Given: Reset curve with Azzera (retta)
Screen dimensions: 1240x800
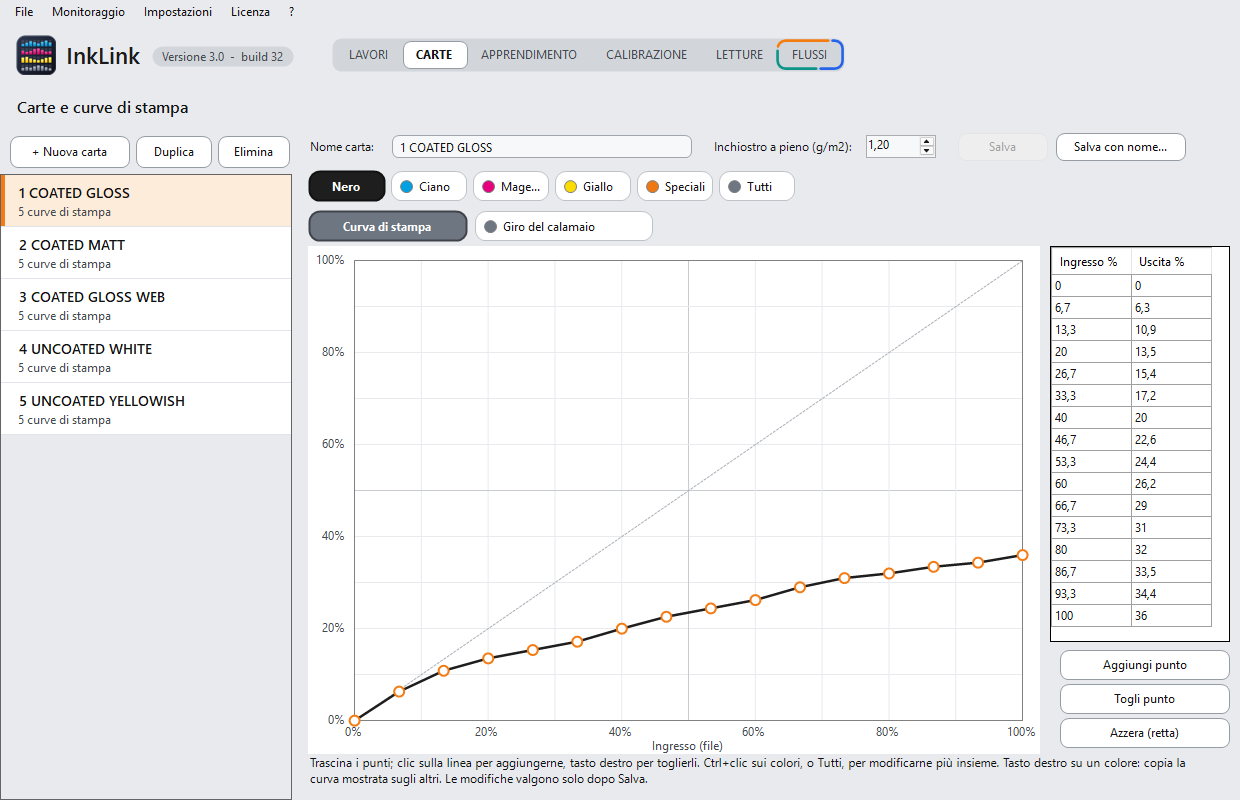Looking at the screenshot, I should [x=1144, y=733].
